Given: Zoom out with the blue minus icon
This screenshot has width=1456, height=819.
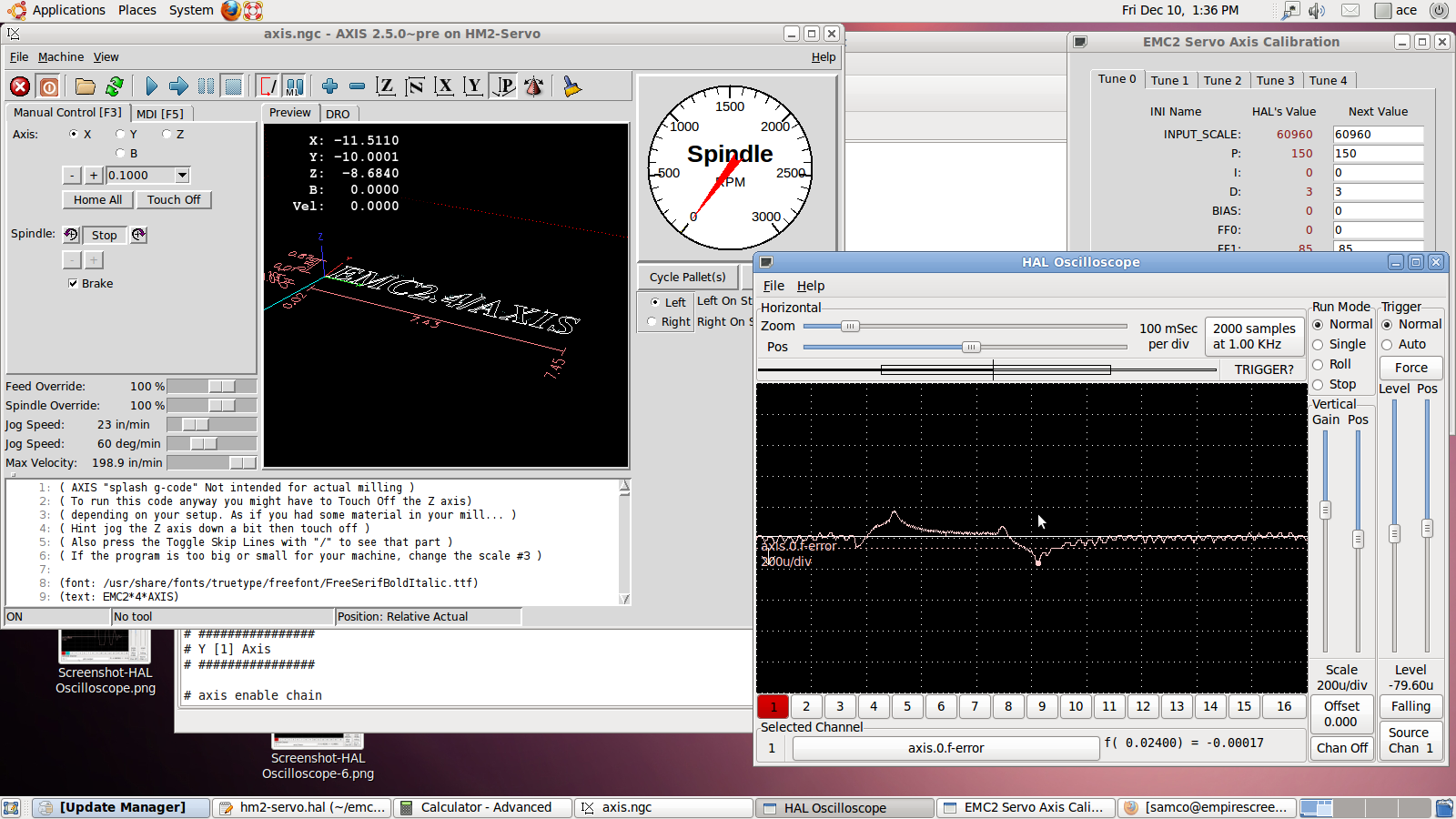Looking at the screenshot, I should (x=357, y=86).
